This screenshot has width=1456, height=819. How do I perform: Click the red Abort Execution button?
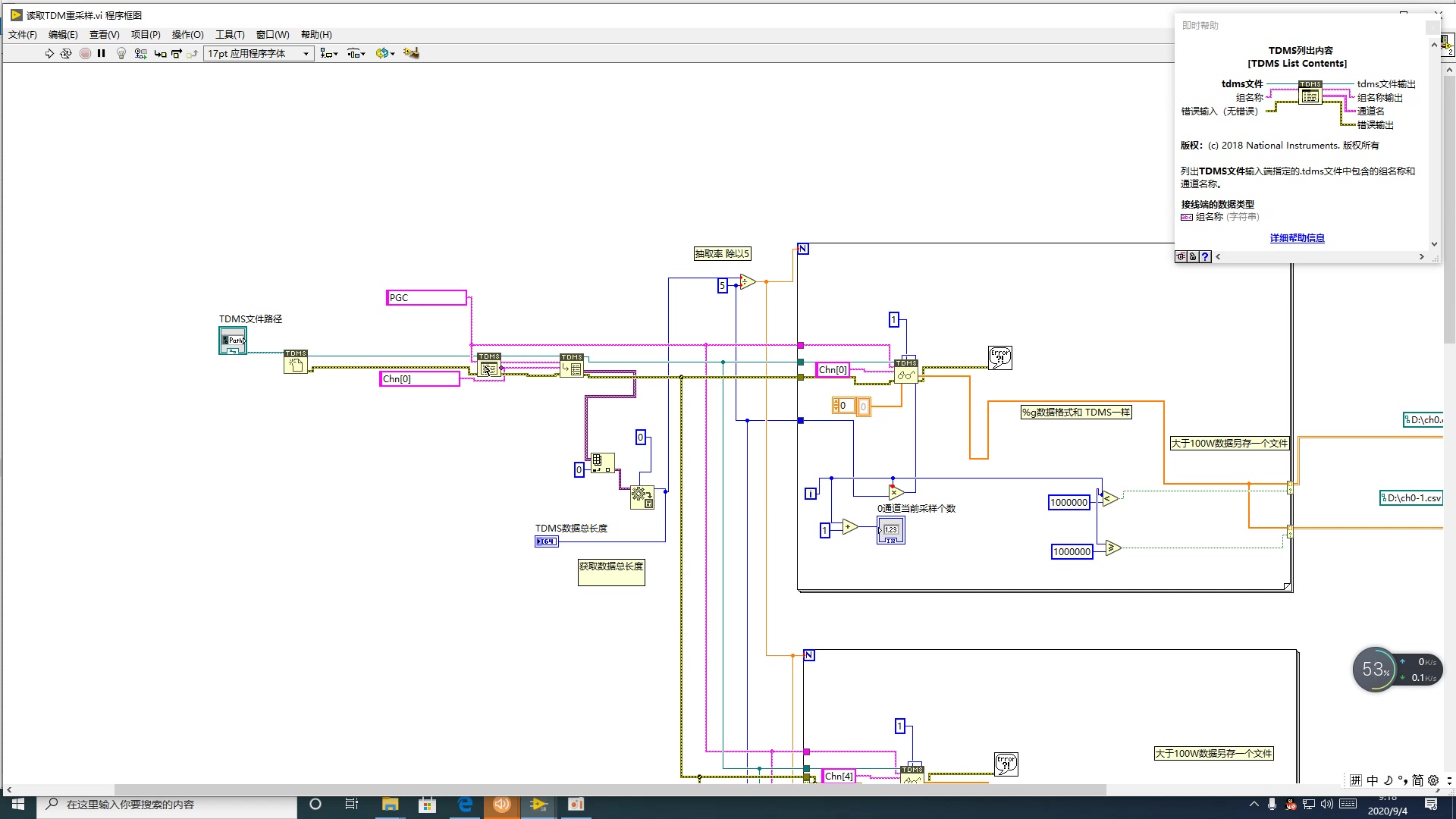coord(85,53)
